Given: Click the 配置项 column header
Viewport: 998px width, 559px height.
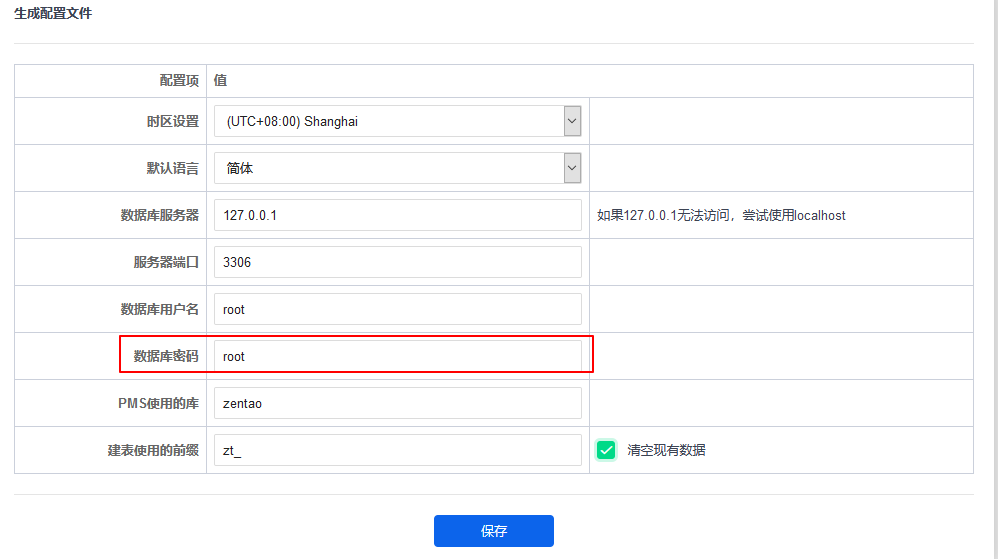Looking at the screenshot, I should [179, 81].
